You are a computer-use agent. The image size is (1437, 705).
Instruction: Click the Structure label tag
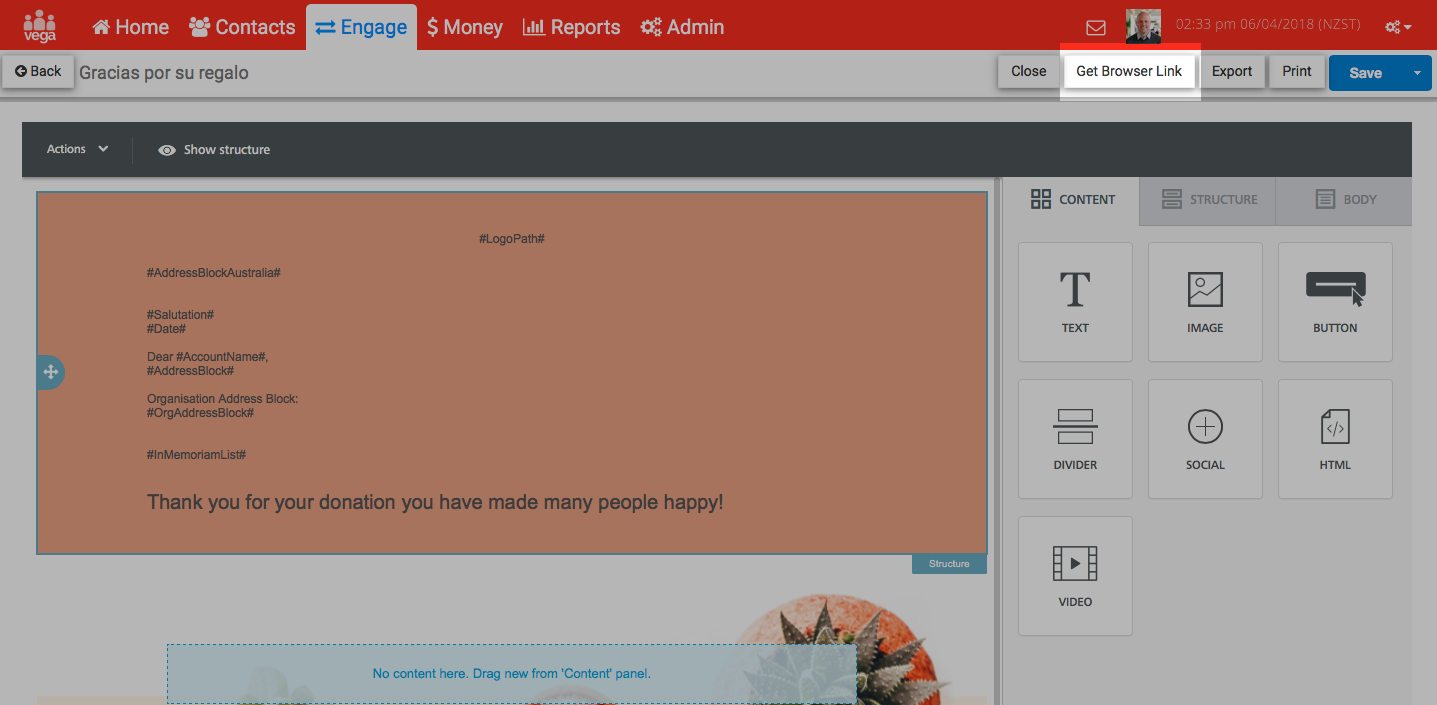(x=949, y=564)
